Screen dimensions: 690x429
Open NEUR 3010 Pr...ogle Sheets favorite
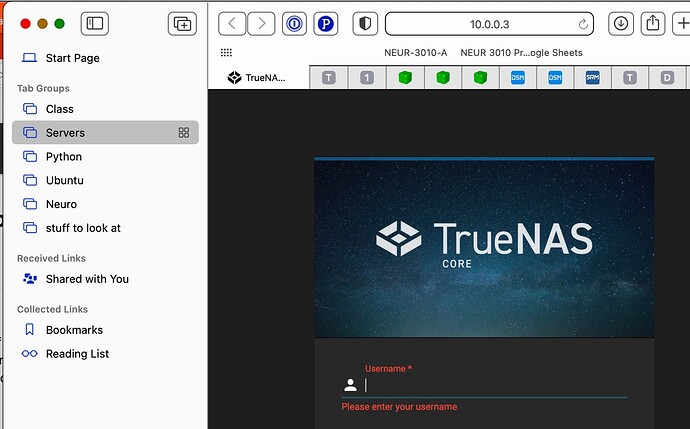[521, 53]
